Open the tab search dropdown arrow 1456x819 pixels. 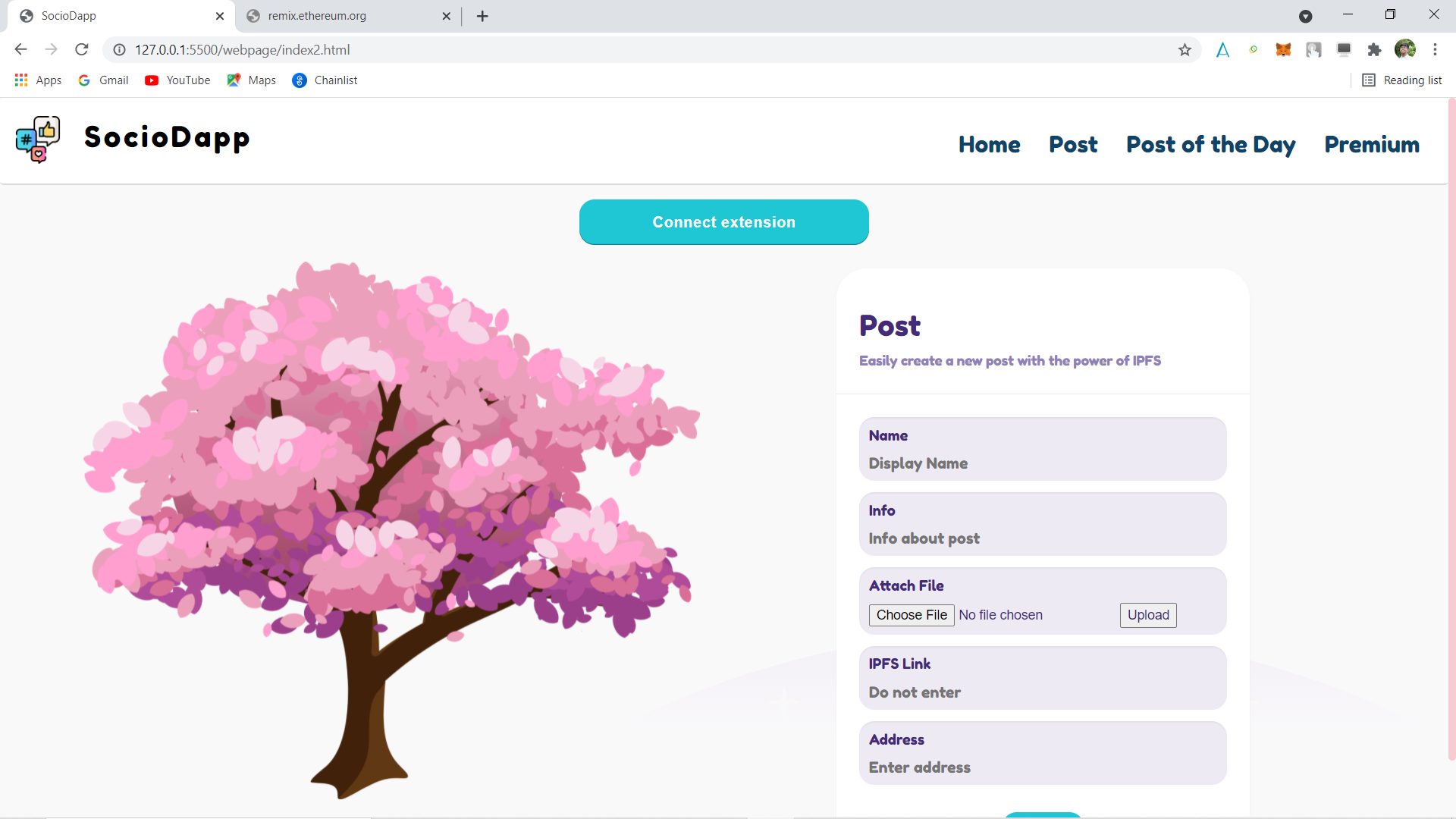1305,16
